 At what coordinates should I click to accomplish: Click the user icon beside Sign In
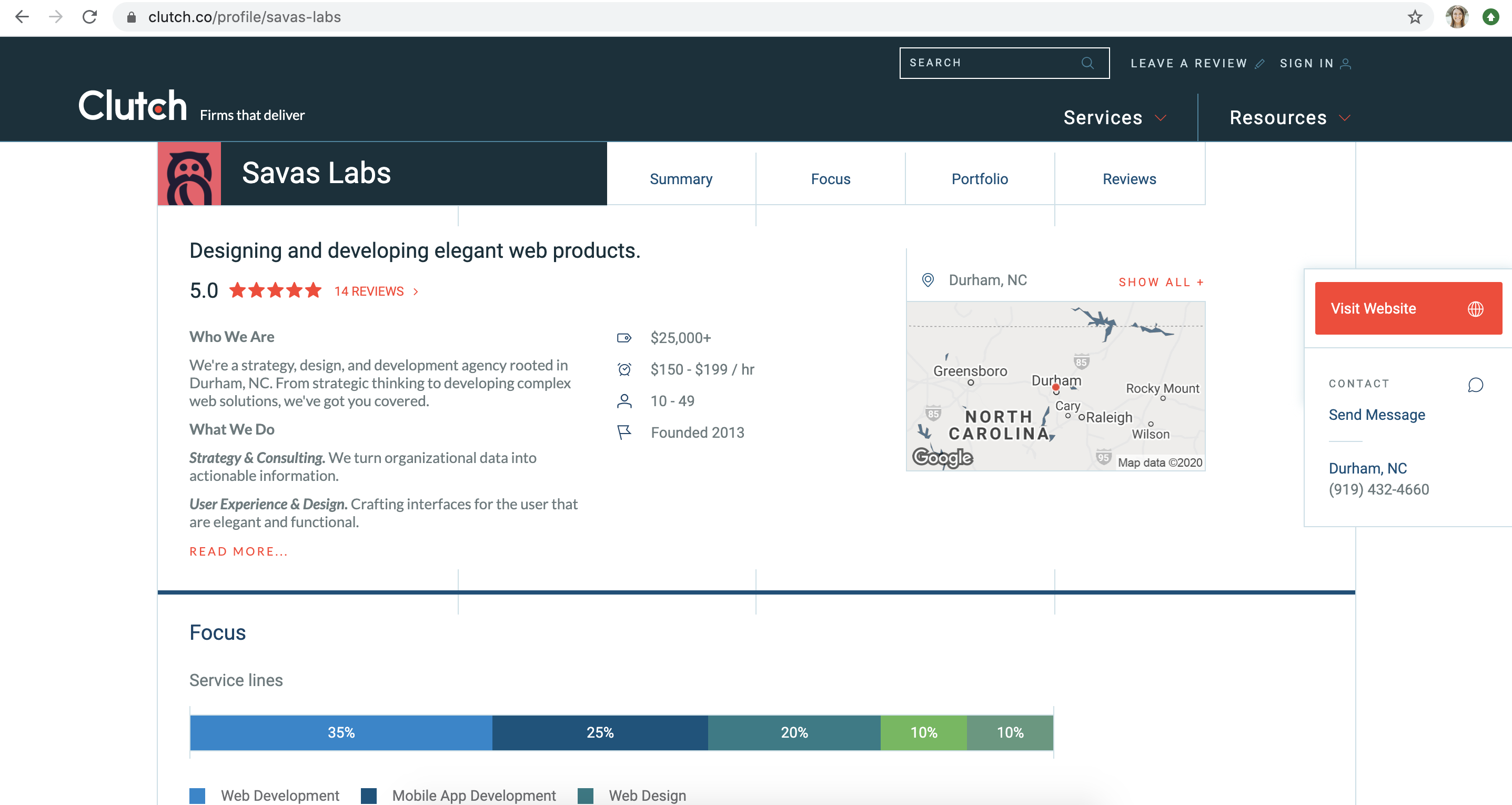pos(1346,64)
